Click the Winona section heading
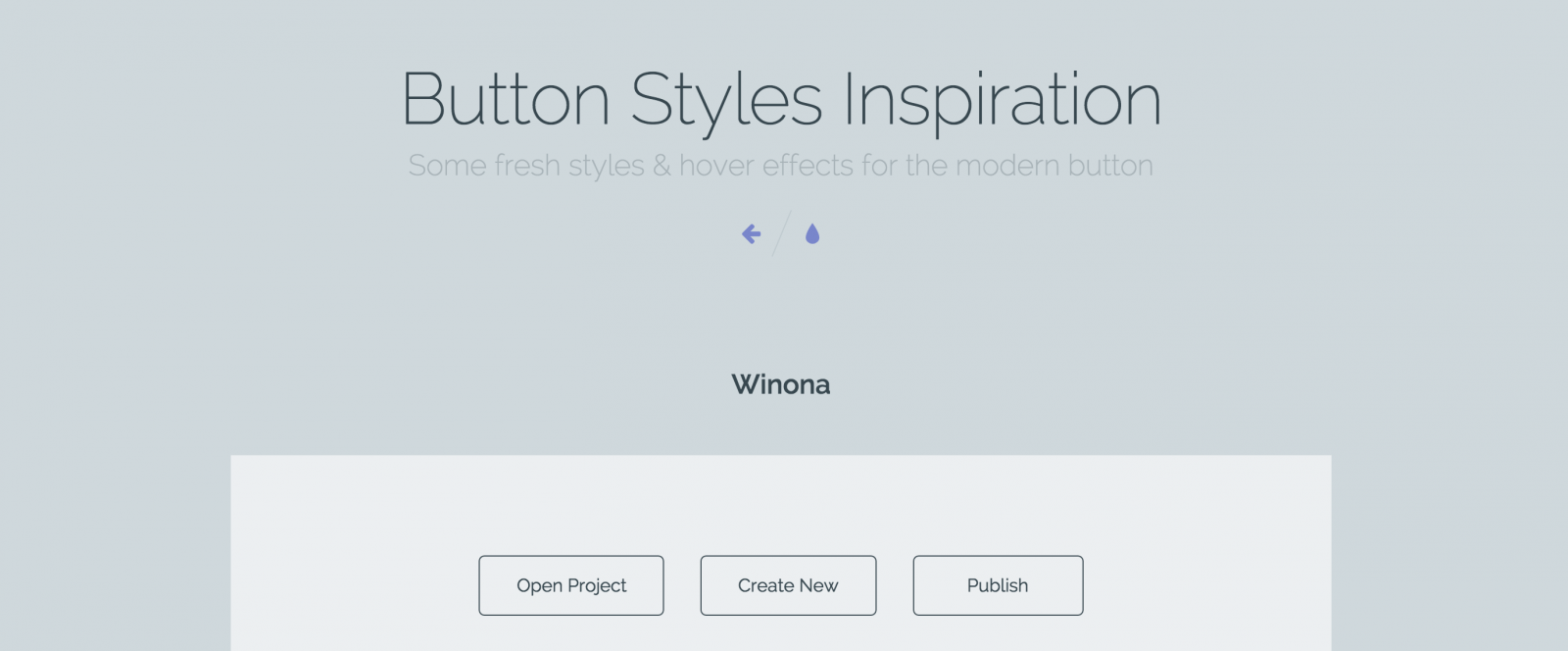This screenshot has height=651, width=1568. 780,384
